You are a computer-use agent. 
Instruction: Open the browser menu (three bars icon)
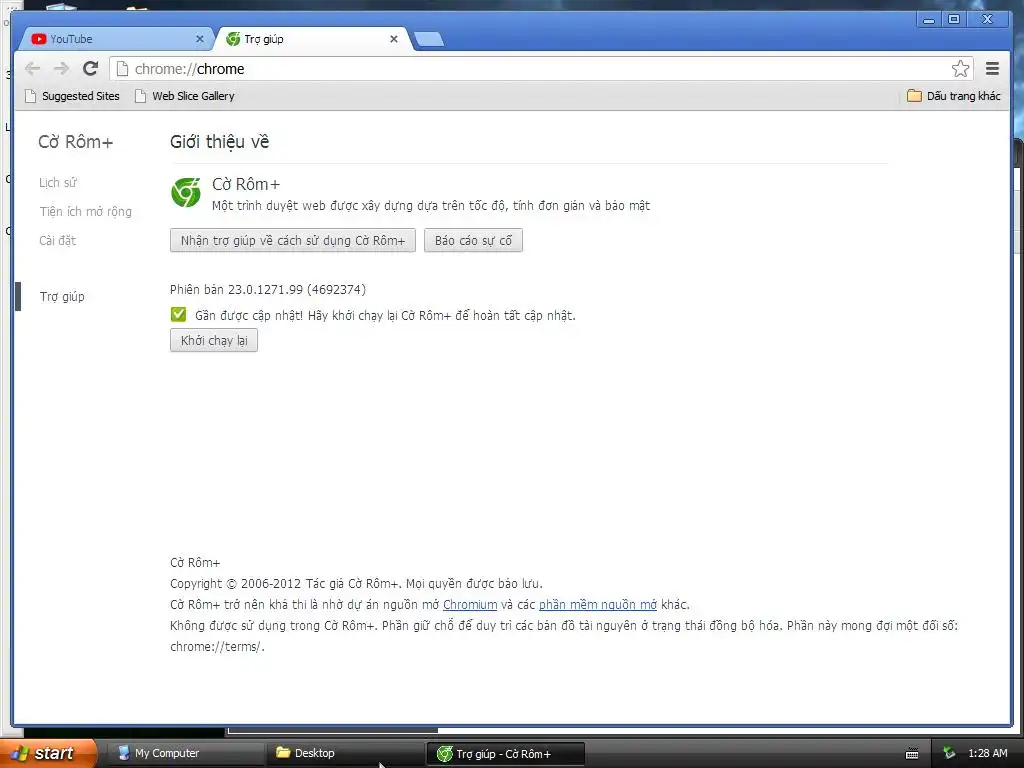click(x=993, y=69)
